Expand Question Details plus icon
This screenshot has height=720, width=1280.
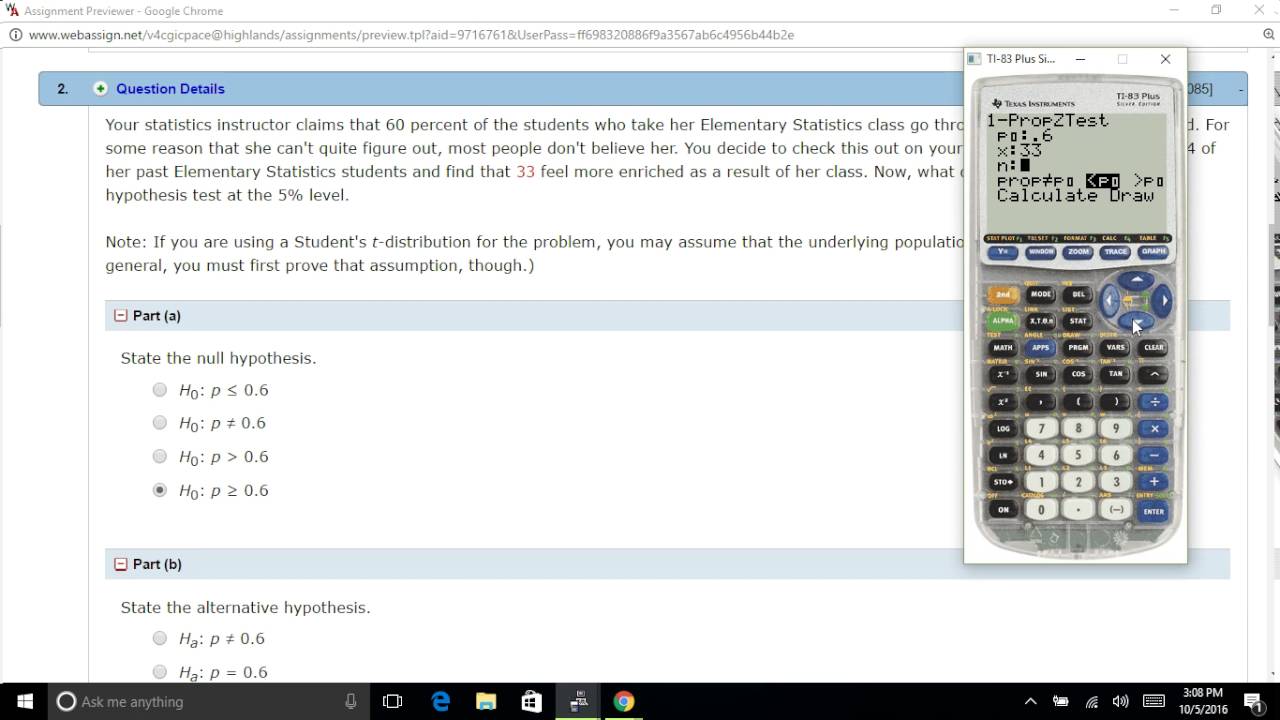(100, 88)
